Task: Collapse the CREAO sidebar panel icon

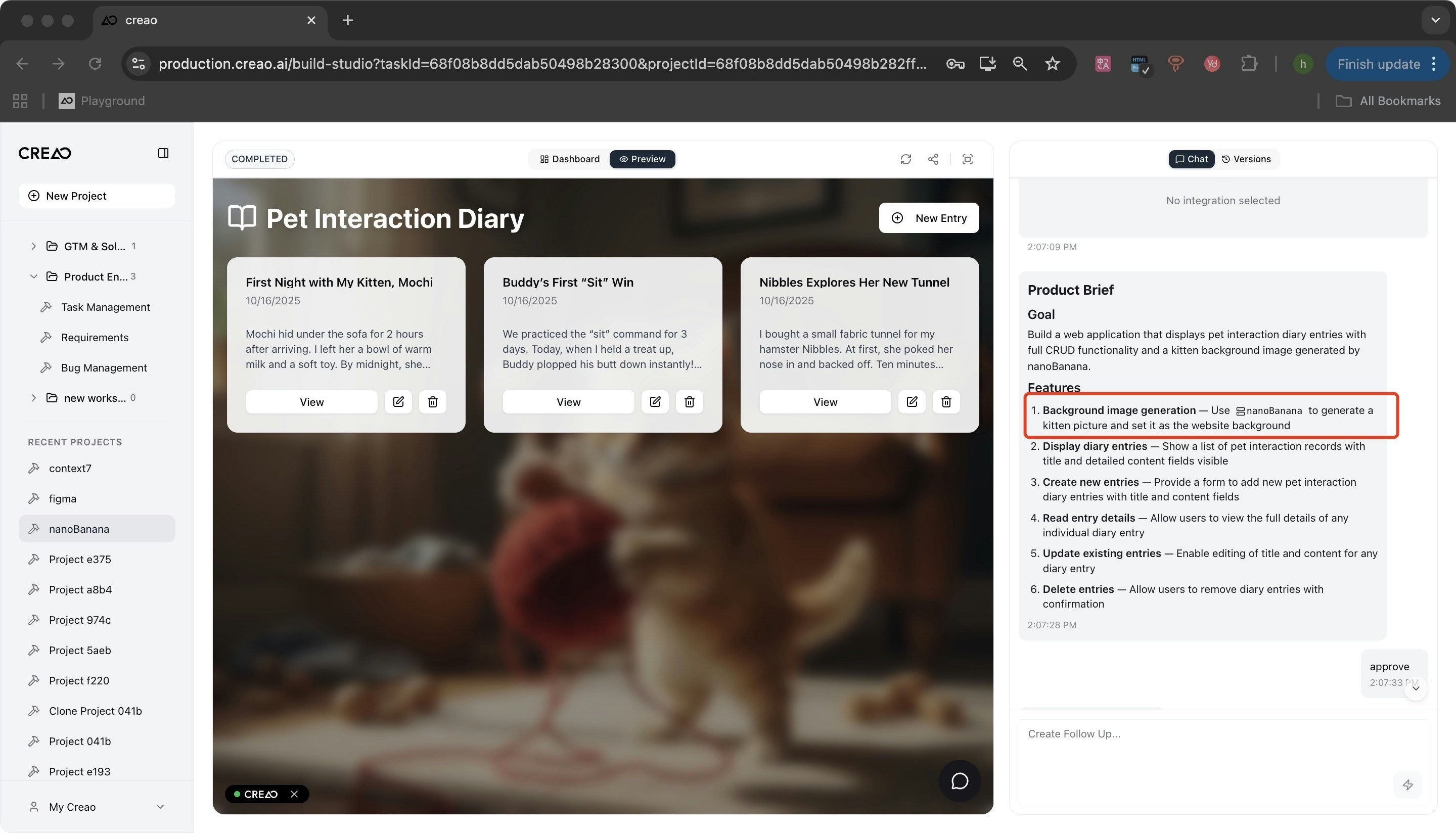Action: [x=163, y=153]
